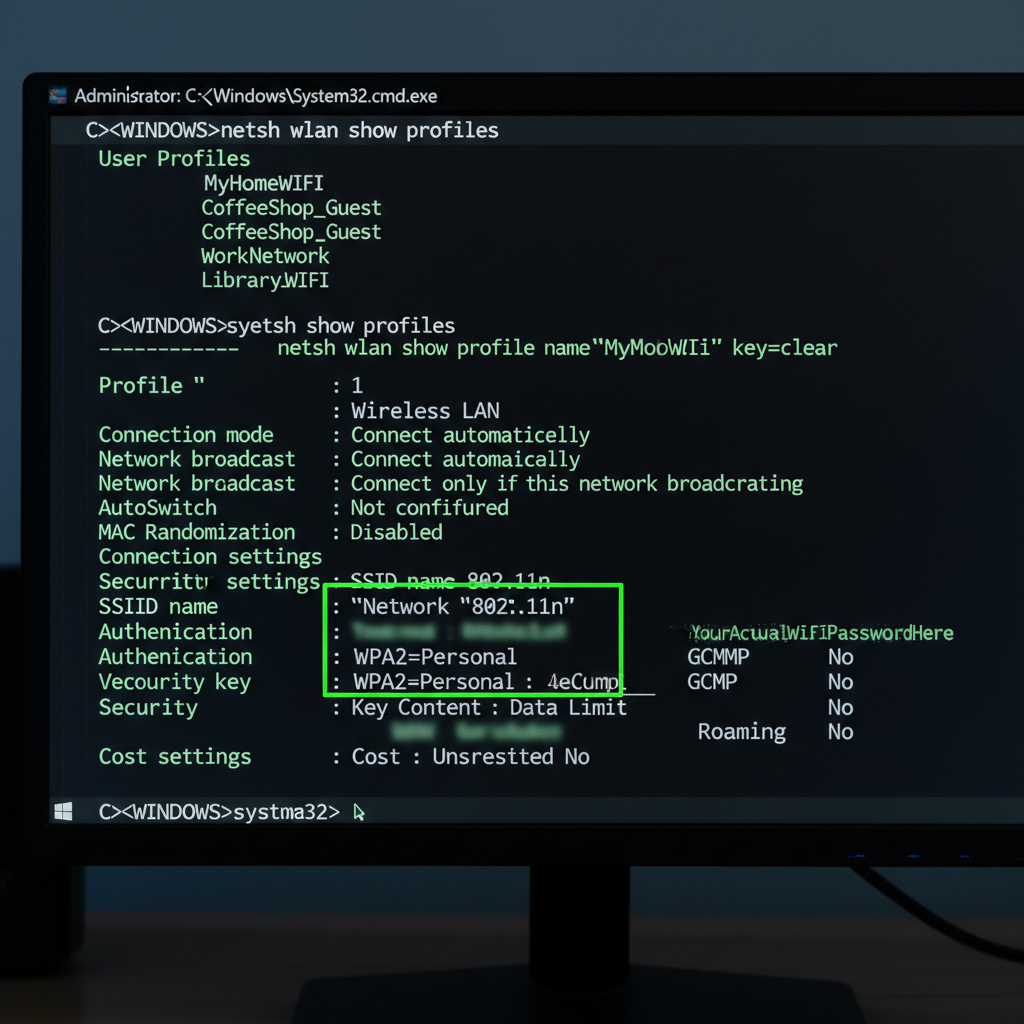Click the Windows logo at the bottom left

tap(63, 812)
